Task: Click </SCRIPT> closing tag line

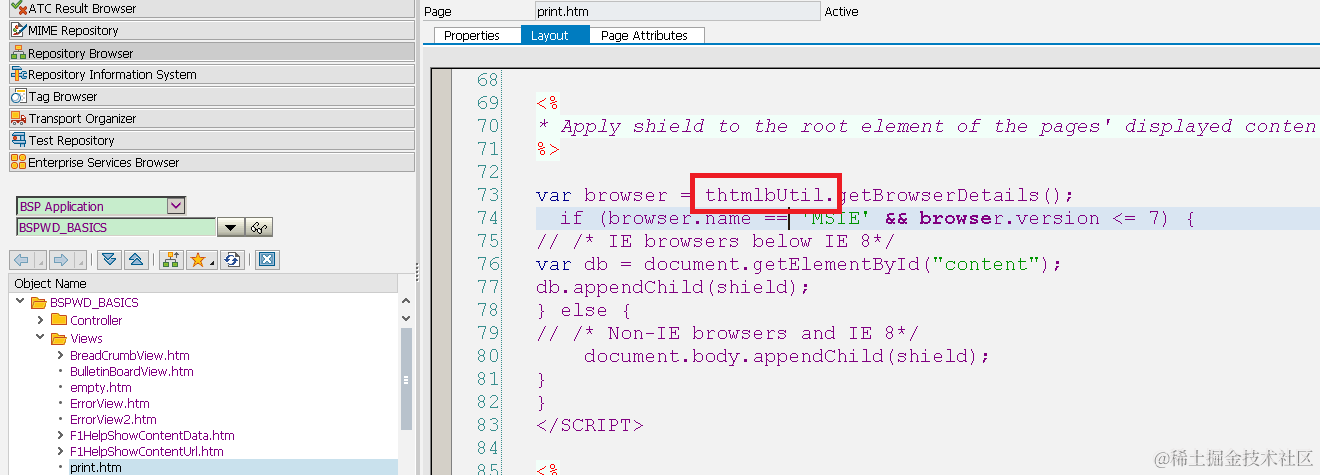Action: click(589, 425)
